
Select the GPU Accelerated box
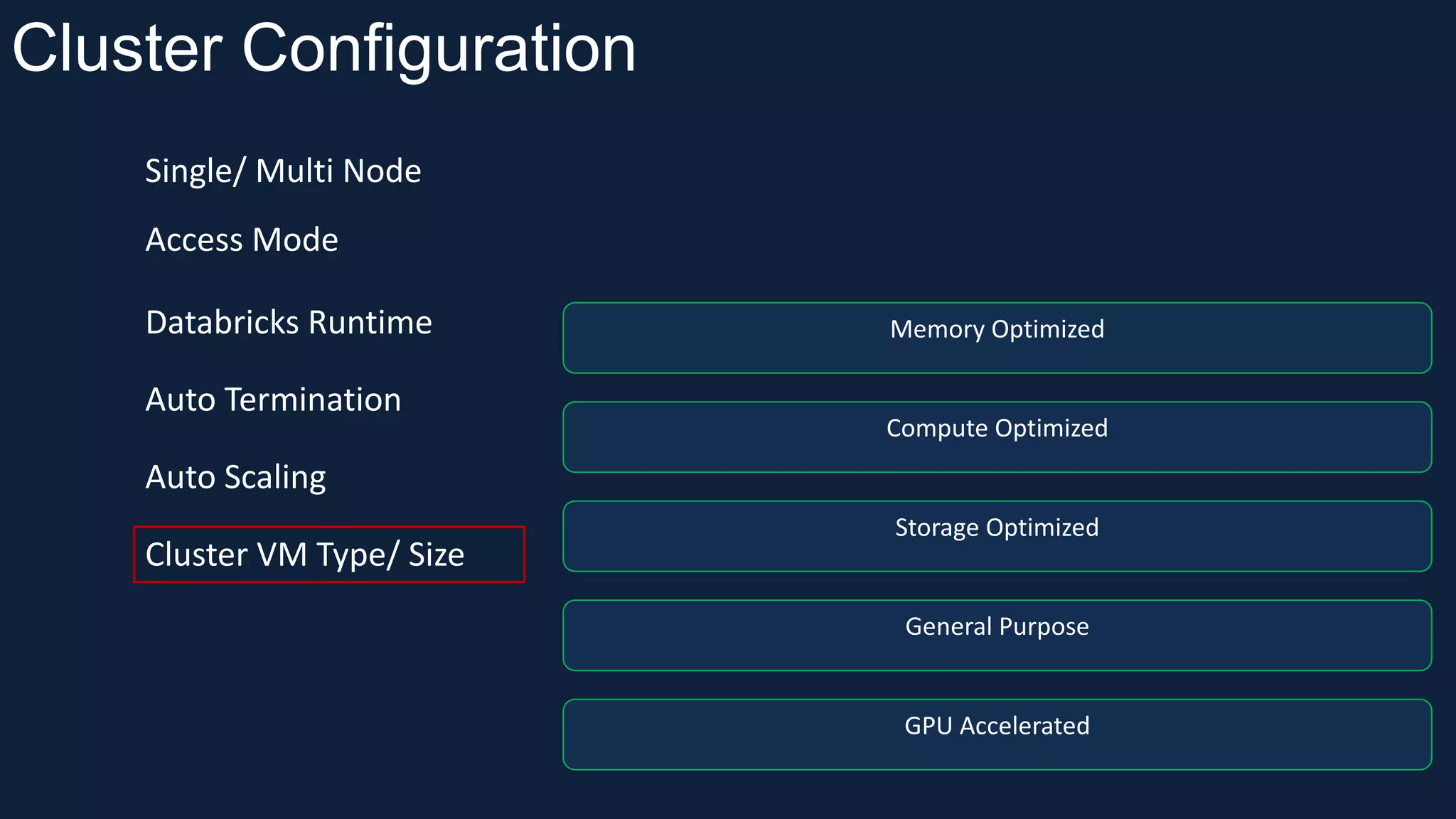997,734
